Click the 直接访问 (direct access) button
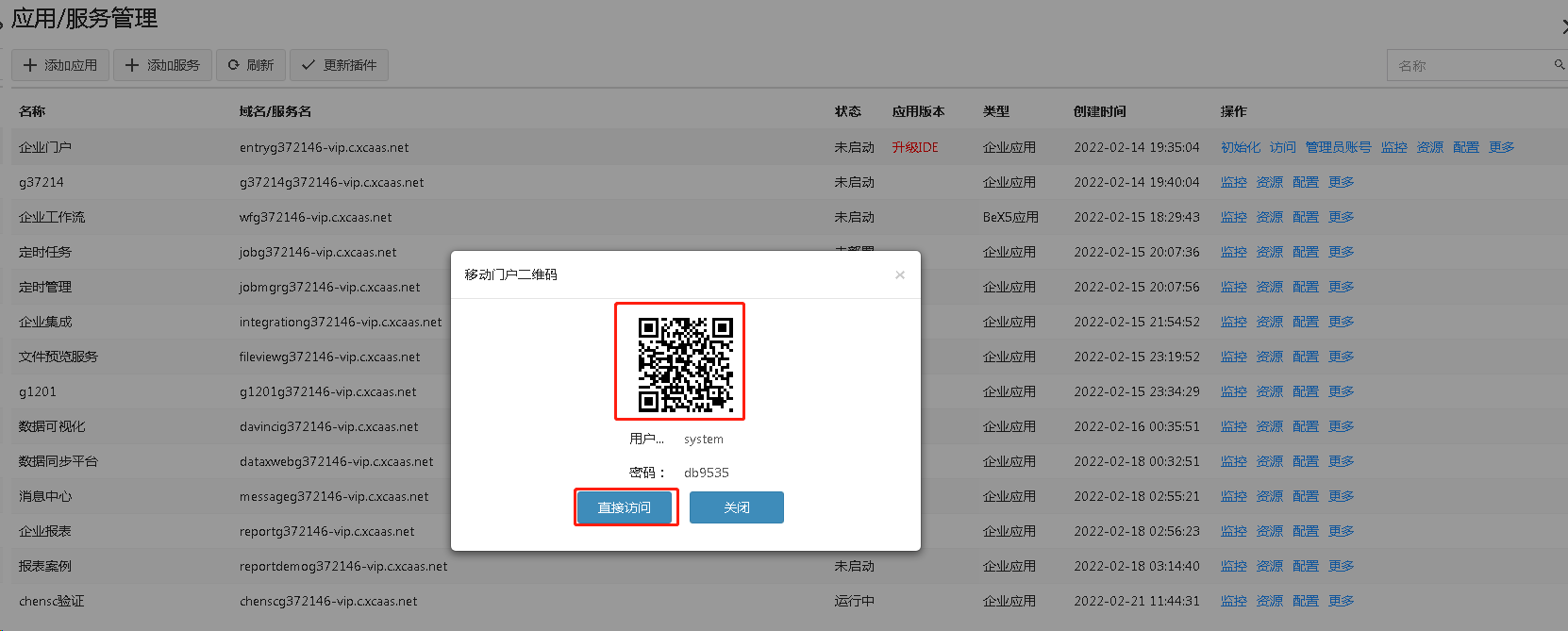The image size is (1568, 631). (x=625, y=507)
